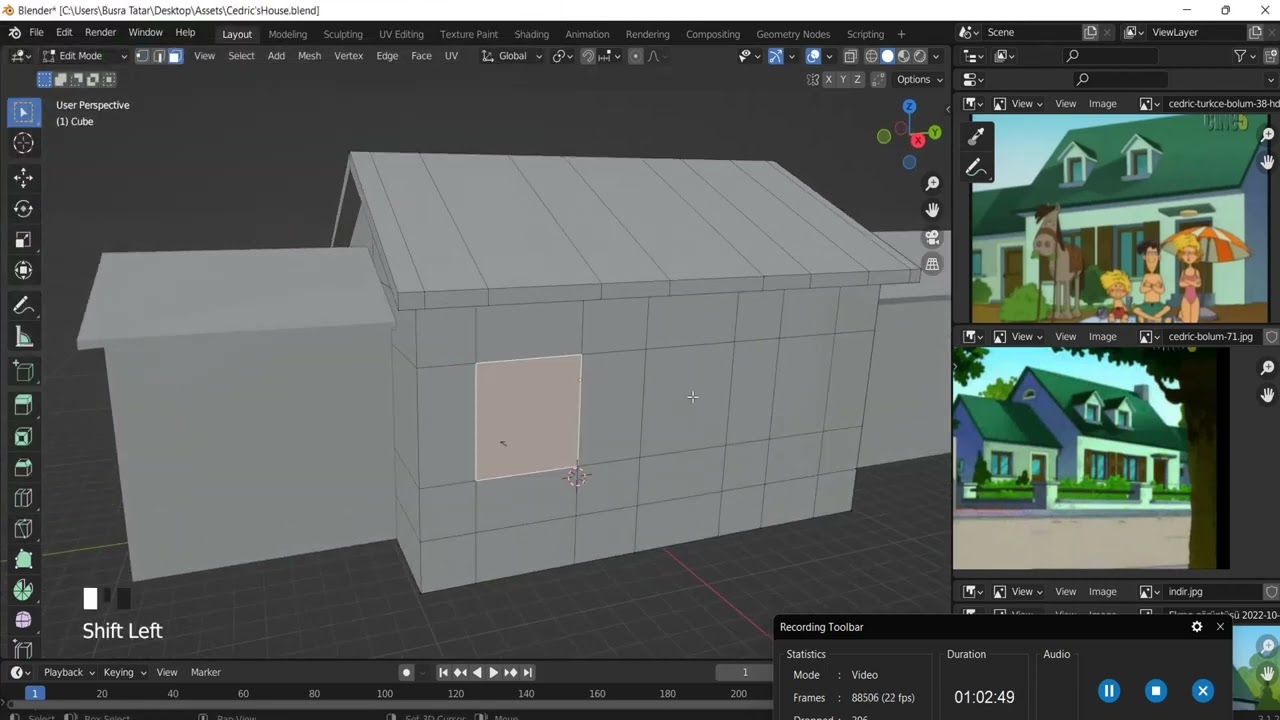Open the Face menu

(421, 56)
